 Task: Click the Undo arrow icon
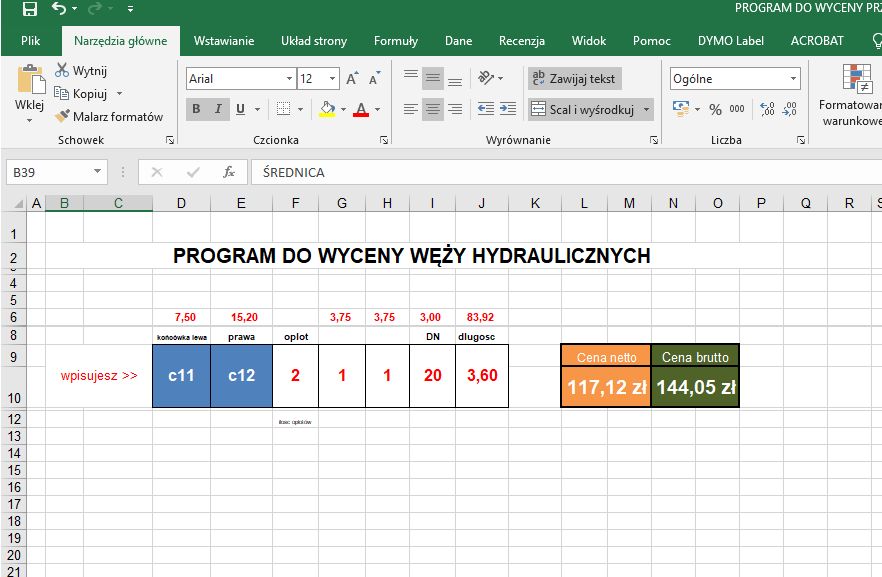58,8
